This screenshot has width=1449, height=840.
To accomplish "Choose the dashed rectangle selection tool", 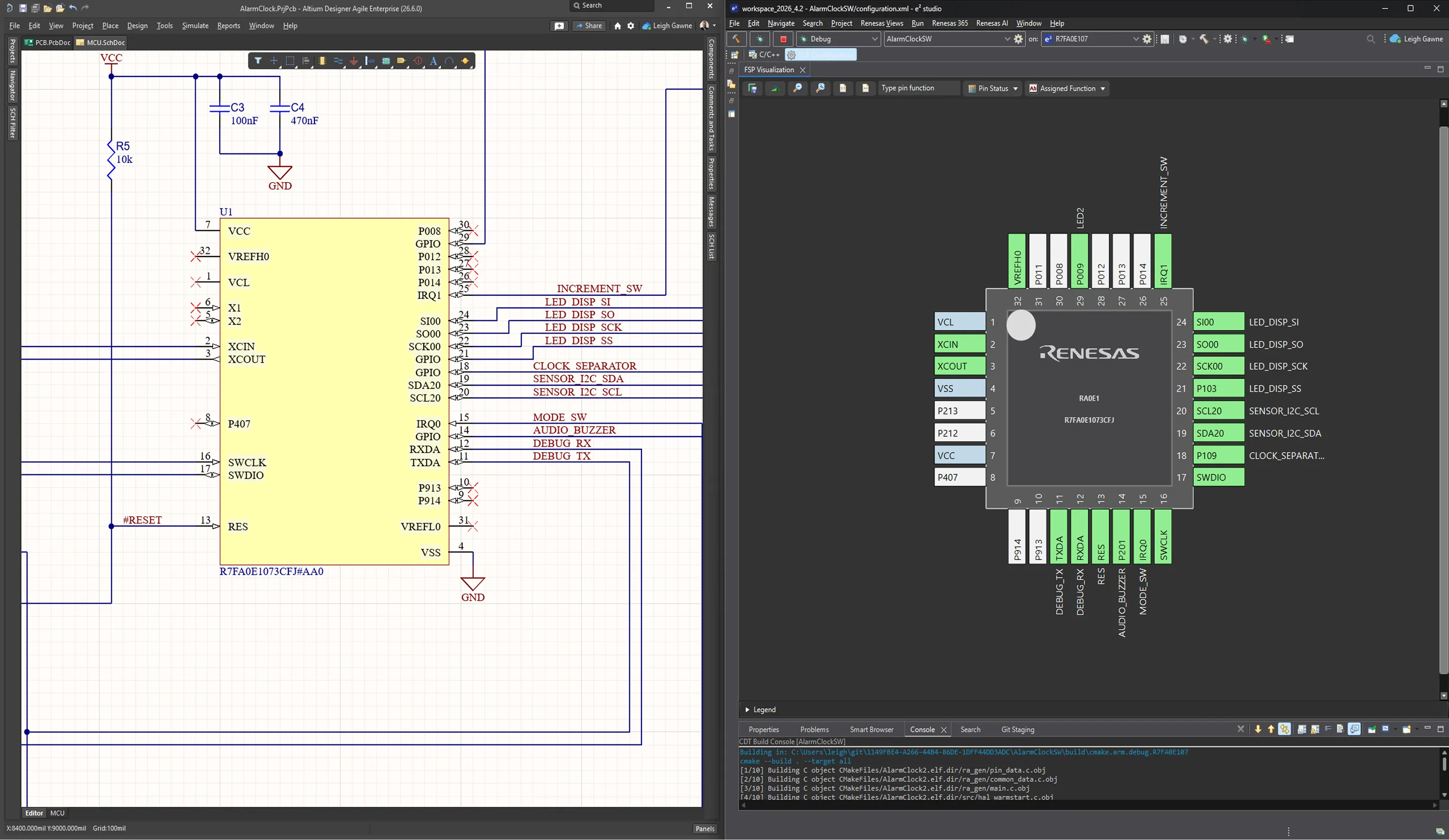I will point(290,61).
